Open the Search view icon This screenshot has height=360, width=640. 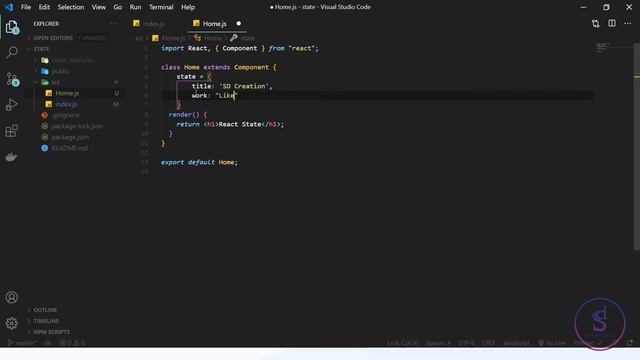(12, 52)
